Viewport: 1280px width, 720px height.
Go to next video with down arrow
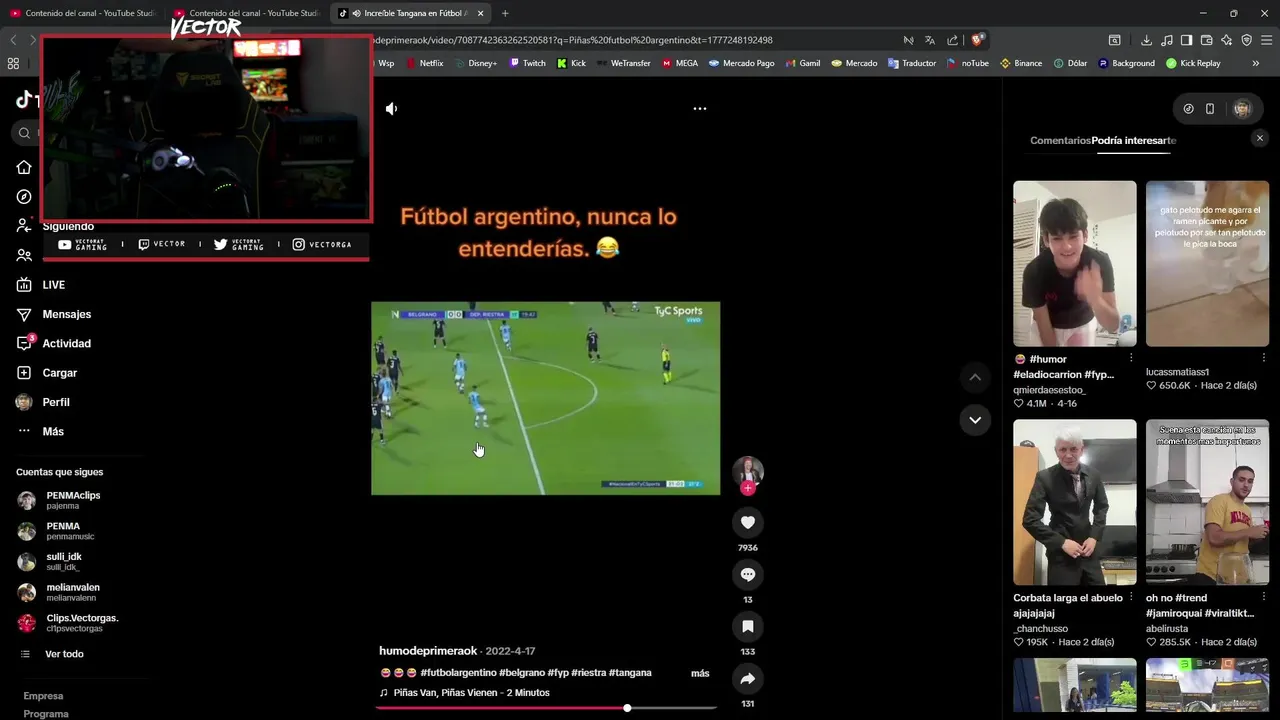[975, 420]
